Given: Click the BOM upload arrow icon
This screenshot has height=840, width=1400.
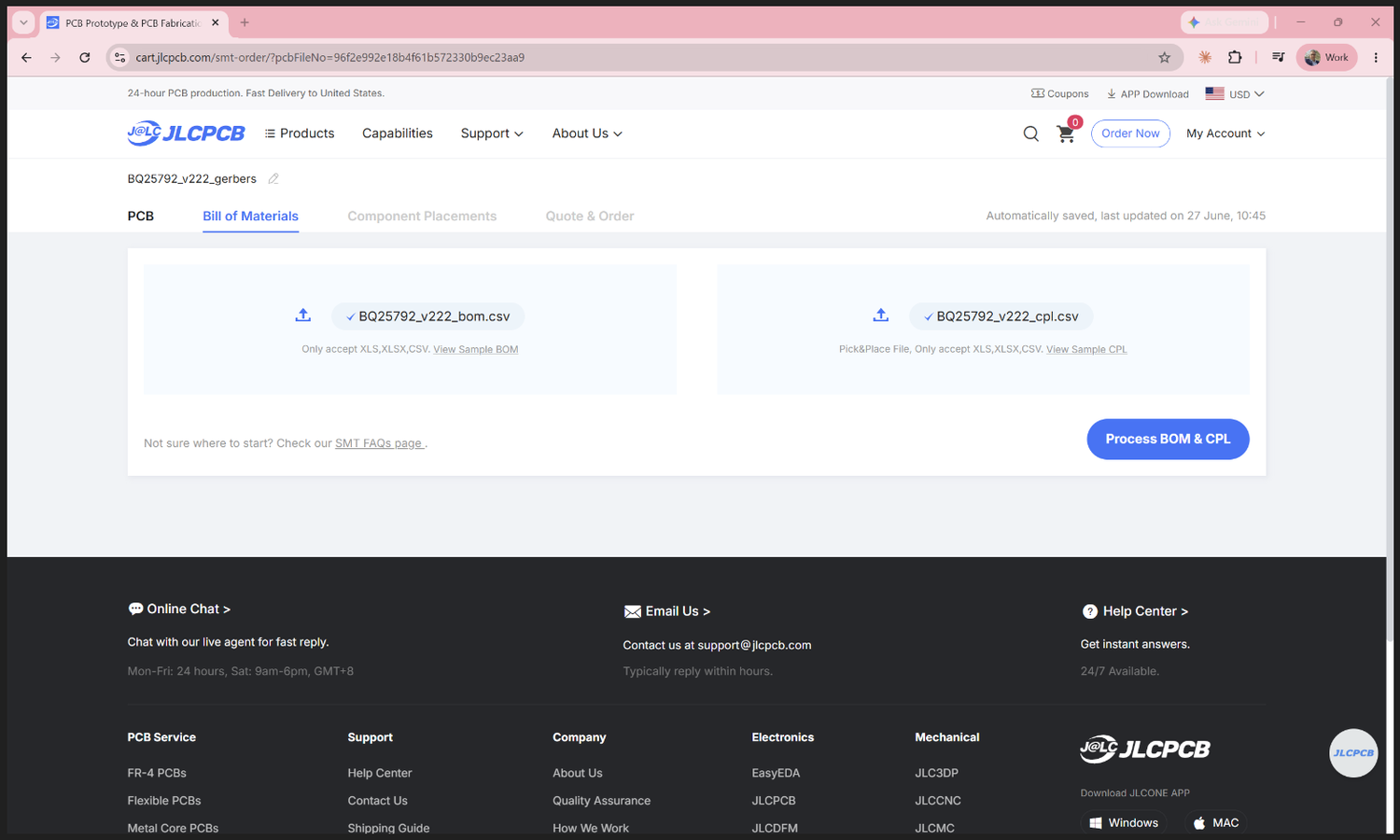Looking at the screenshot, I should [x=303, y=315].
